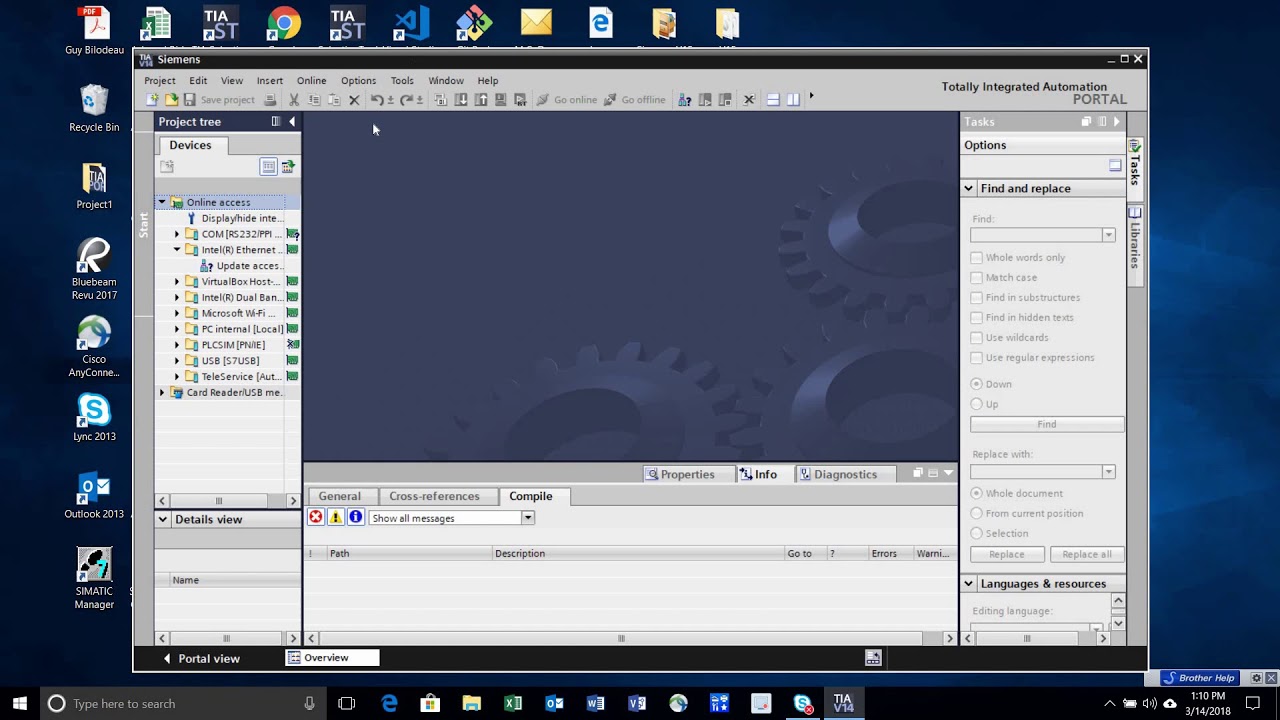Screen dimensions: 1280x720
Task: Select the Up search direction radio button
Action: tap(977, 404)
